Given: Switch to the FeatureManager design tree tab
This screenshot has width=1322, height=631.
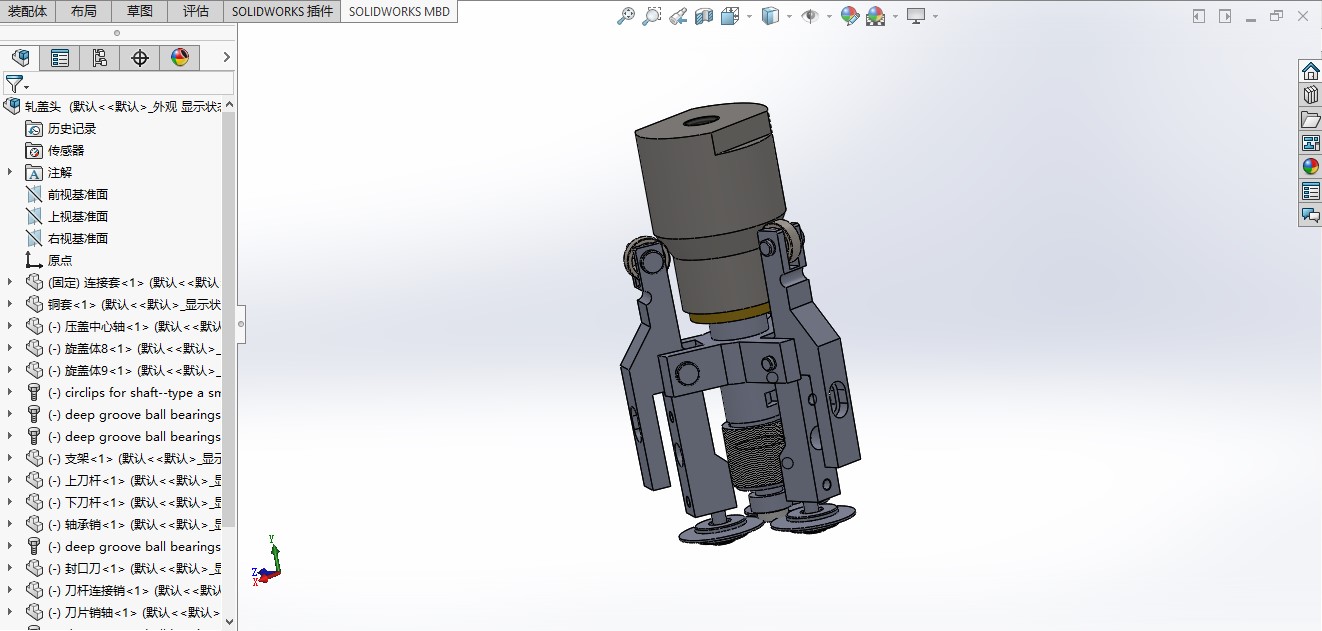Looking at the screenshot, I should coord(20,58).
